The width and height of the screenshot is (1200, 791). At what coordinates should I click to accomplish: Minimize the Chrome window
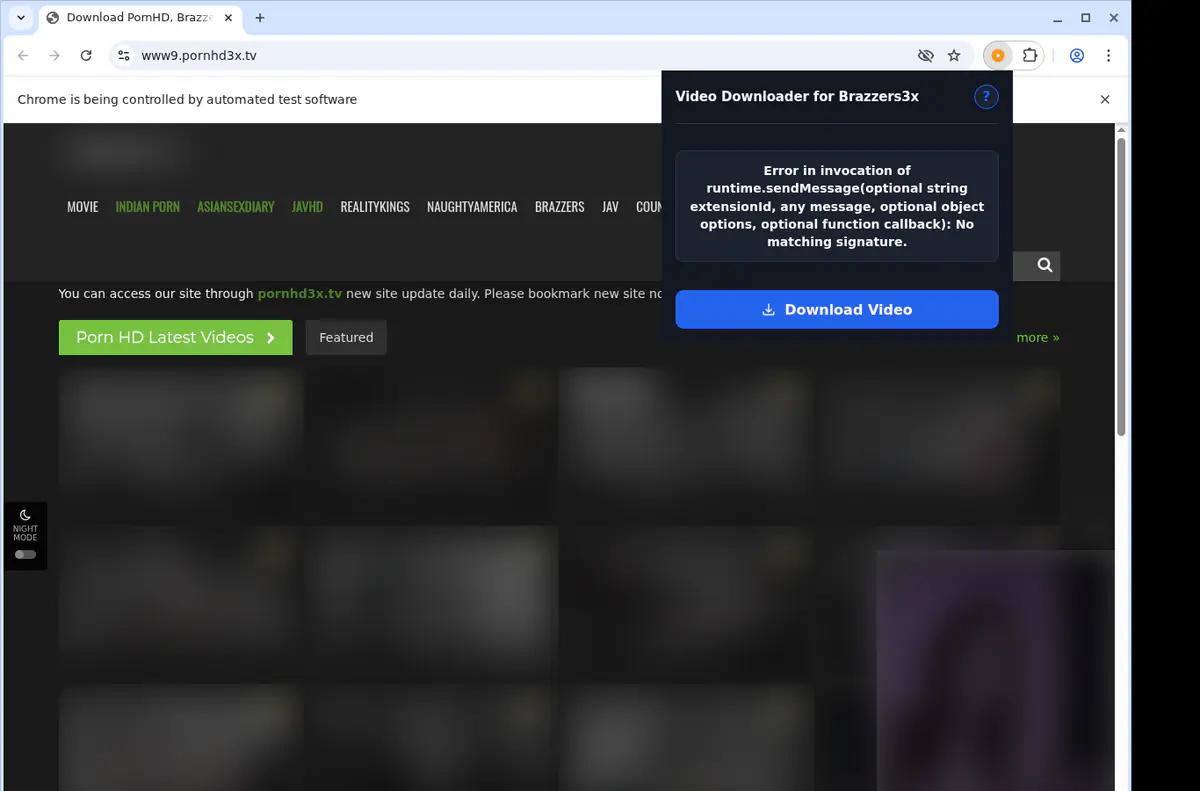1059,18
